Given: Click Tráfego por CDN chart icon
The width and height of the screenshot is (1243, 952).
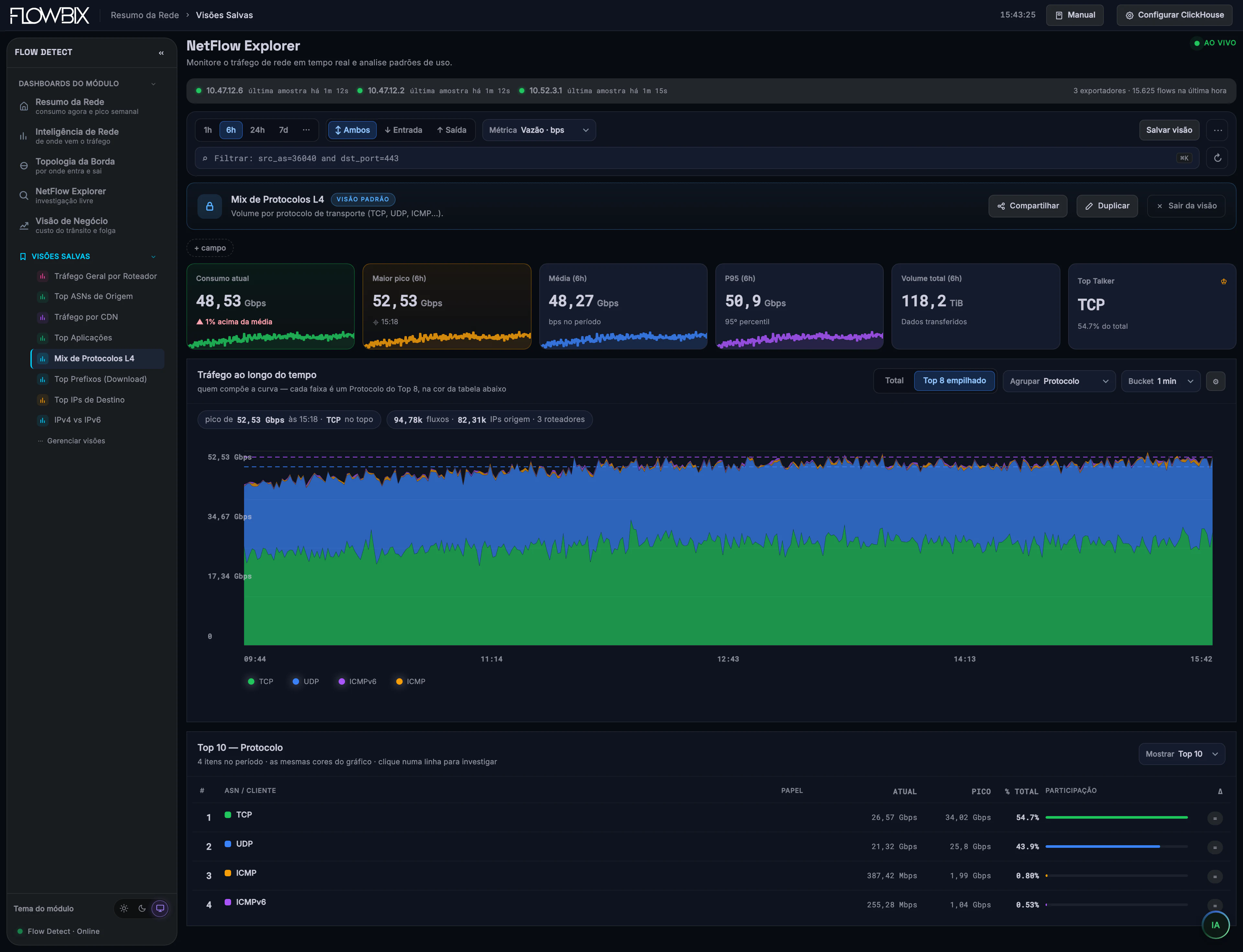Looking at the screenshot, I should pos(42,317).
